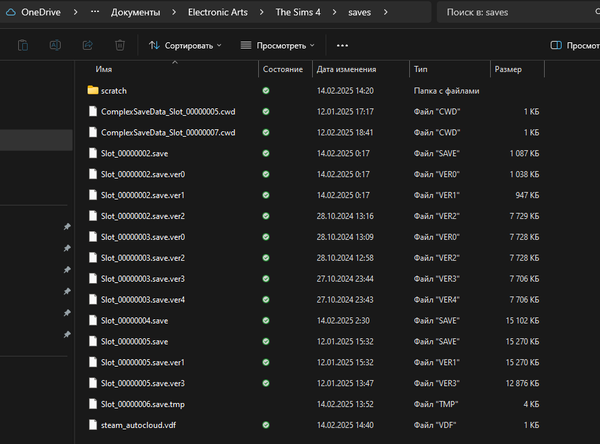Click the Файл "TMP" type cell
The height and width of the screenshot is (444, 600).
[x=436, y=404]
